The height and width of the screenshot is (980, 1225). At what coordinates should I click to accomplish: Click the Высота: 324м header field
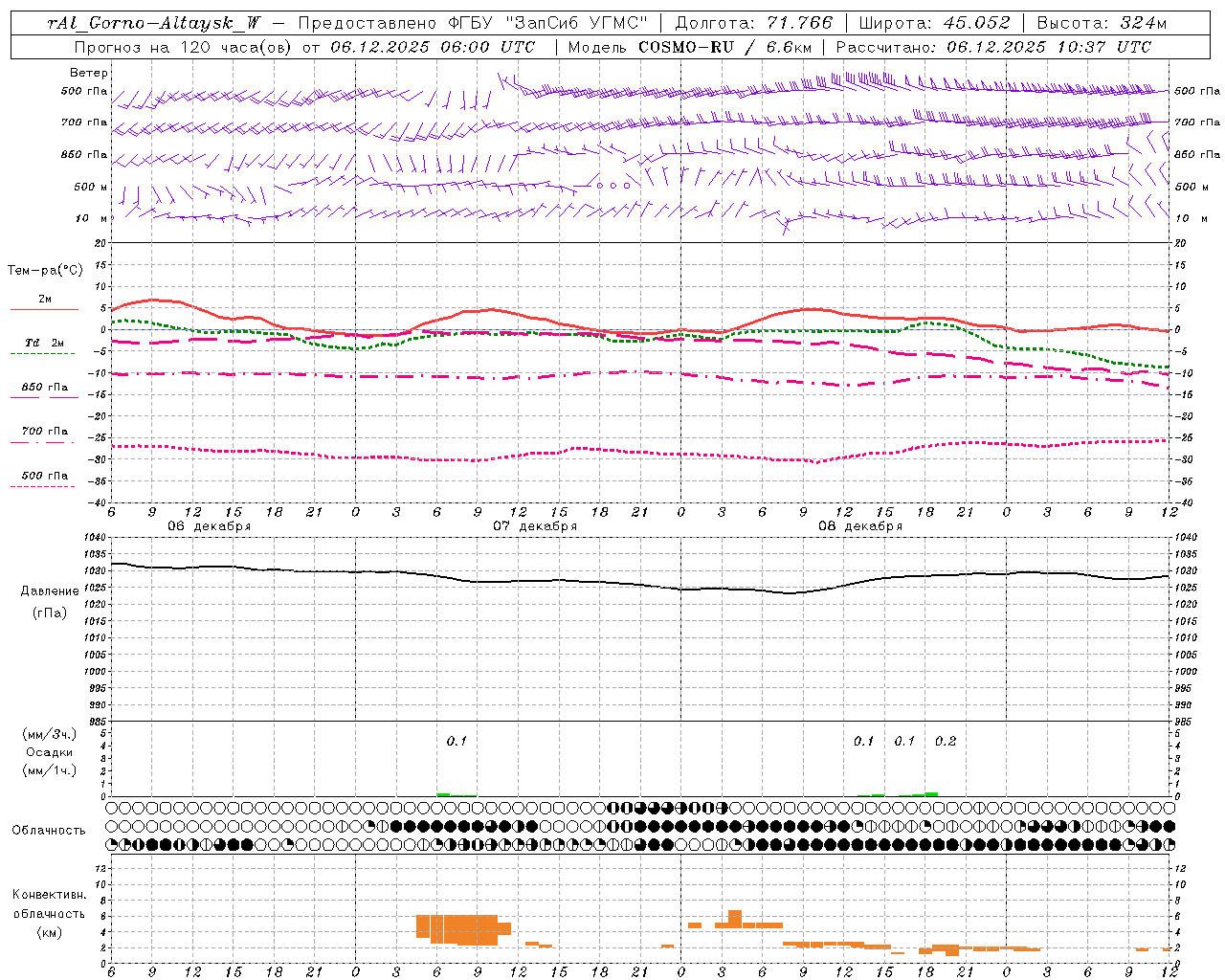[x=1102, y=23]
